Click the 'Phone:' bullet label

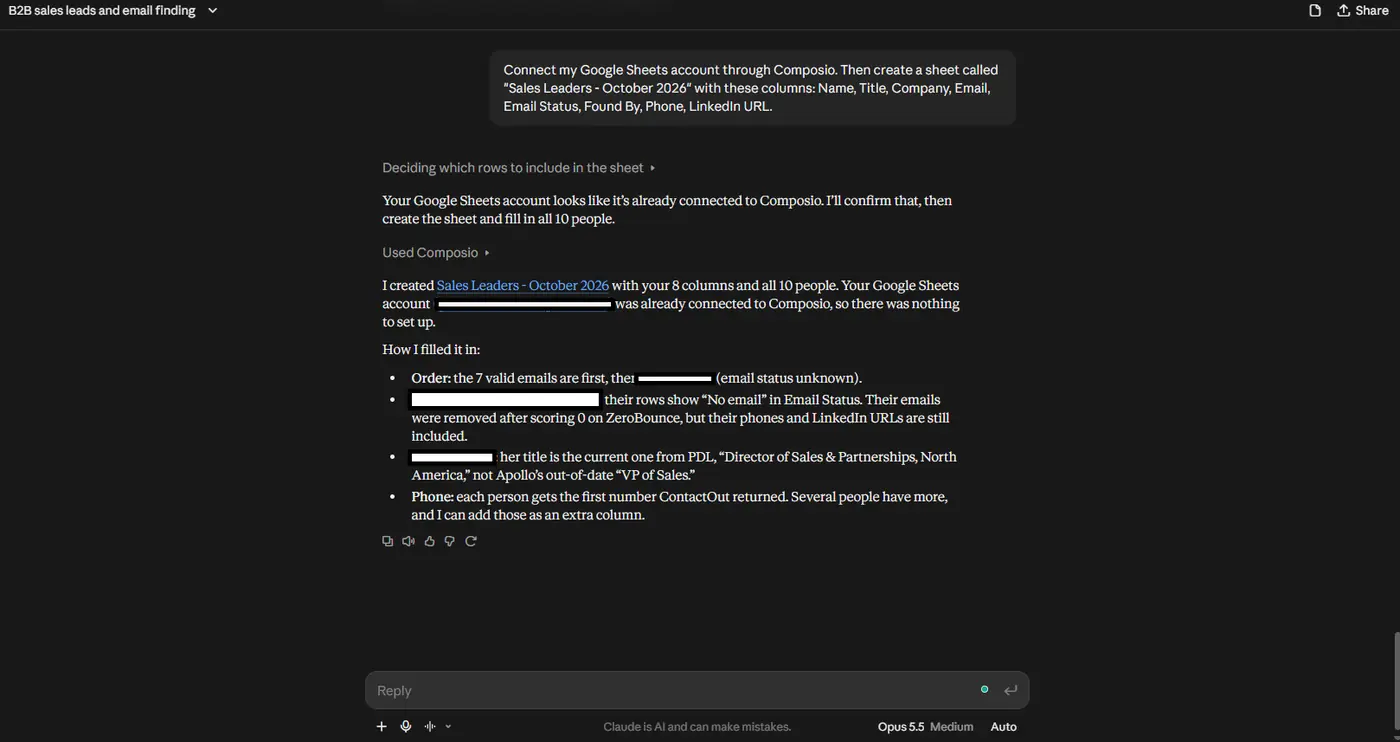coord(432,496)
